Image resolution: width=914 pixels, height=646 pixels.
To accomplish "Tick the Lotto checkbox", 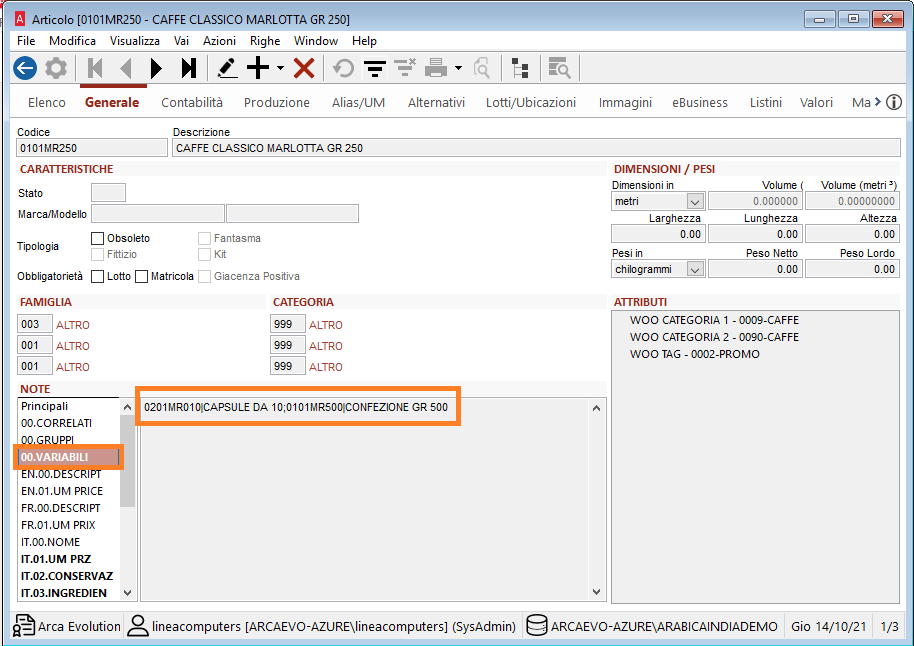I will tap(98, 276).
